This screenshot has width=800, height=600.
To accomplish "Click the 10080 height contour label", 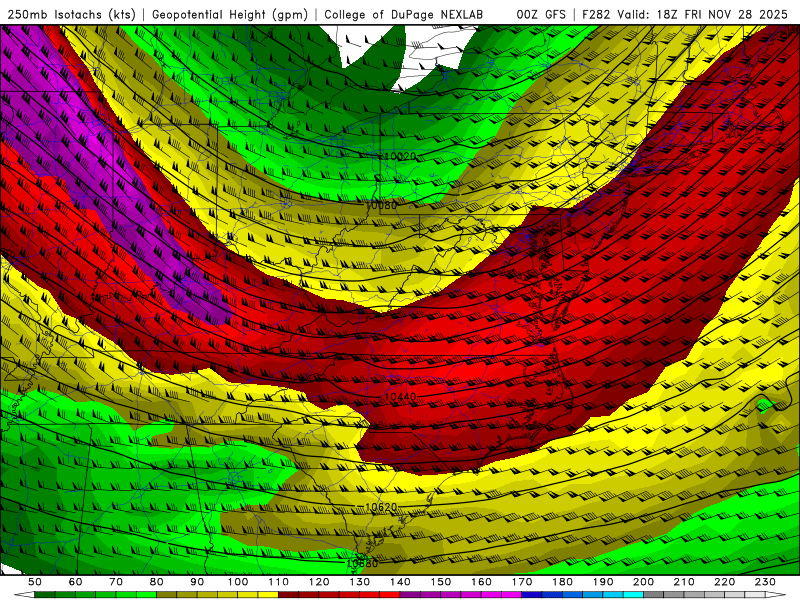I will coord(382,205).
